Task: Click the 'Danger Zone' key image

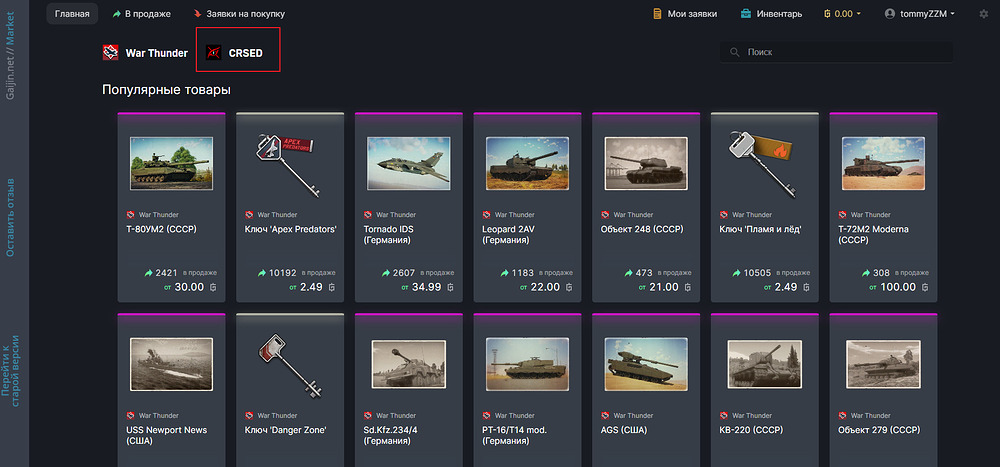Action: pyautogui.click(x=290, y=366)
